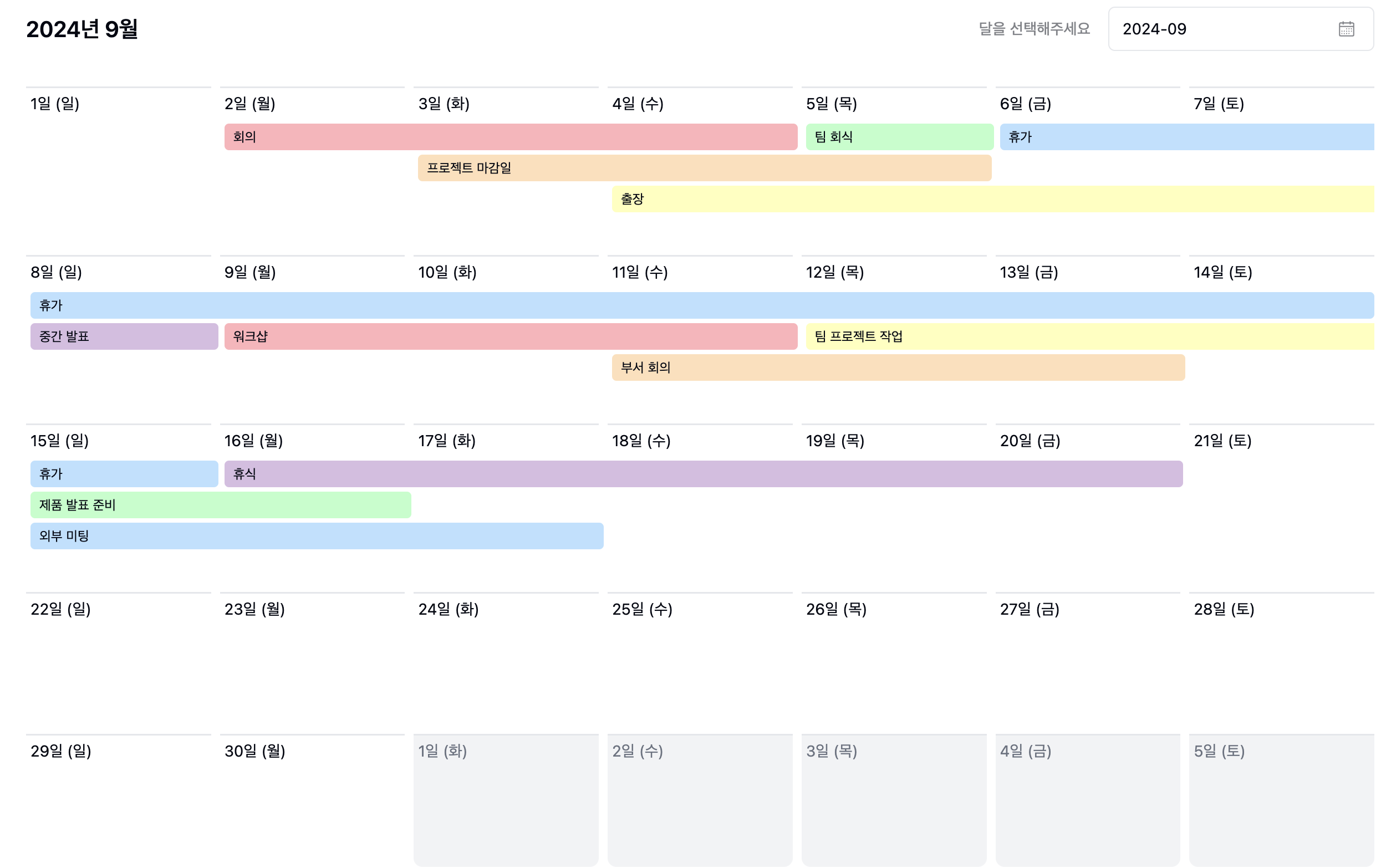Click the 출장 yellow event bar
This screenshot has width=1386, height=868.
tap(992, 198)
